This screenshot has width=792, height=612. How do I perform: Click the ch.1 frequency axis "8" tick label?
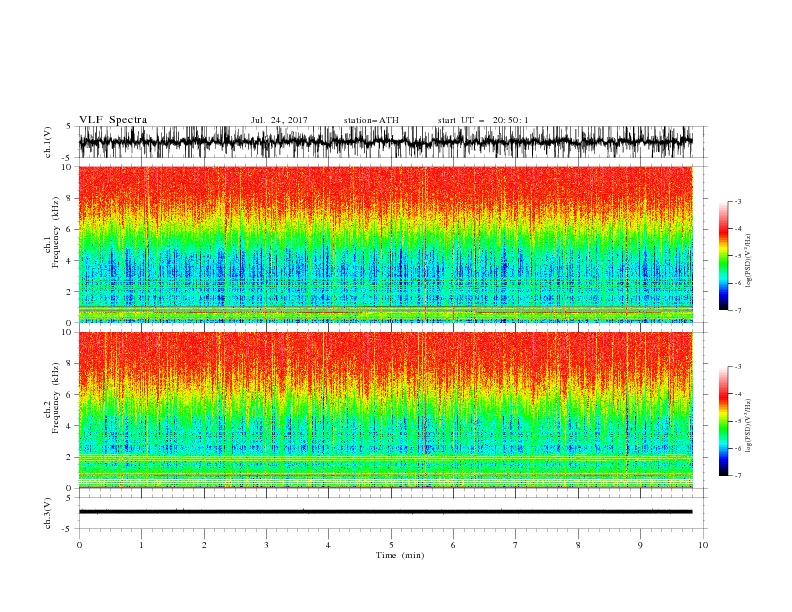pyautogui.click(x=70, y=198)
